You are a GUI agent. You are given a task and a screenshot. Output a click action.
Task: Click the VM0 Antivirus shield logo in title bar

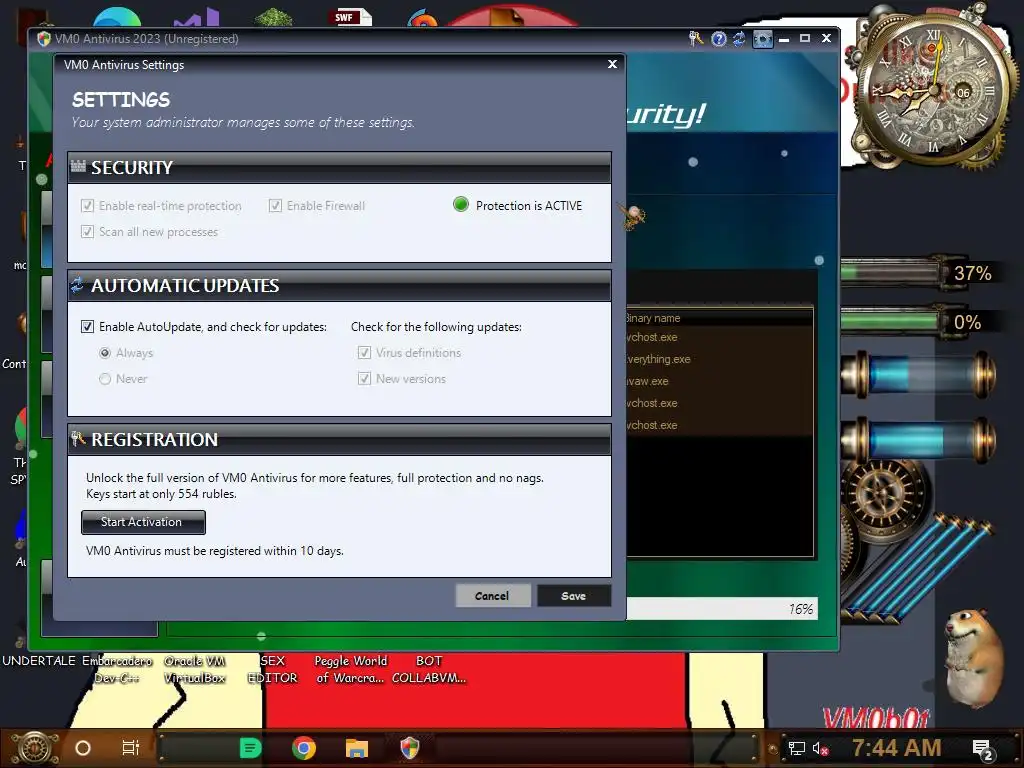click(x=44, y=39)
